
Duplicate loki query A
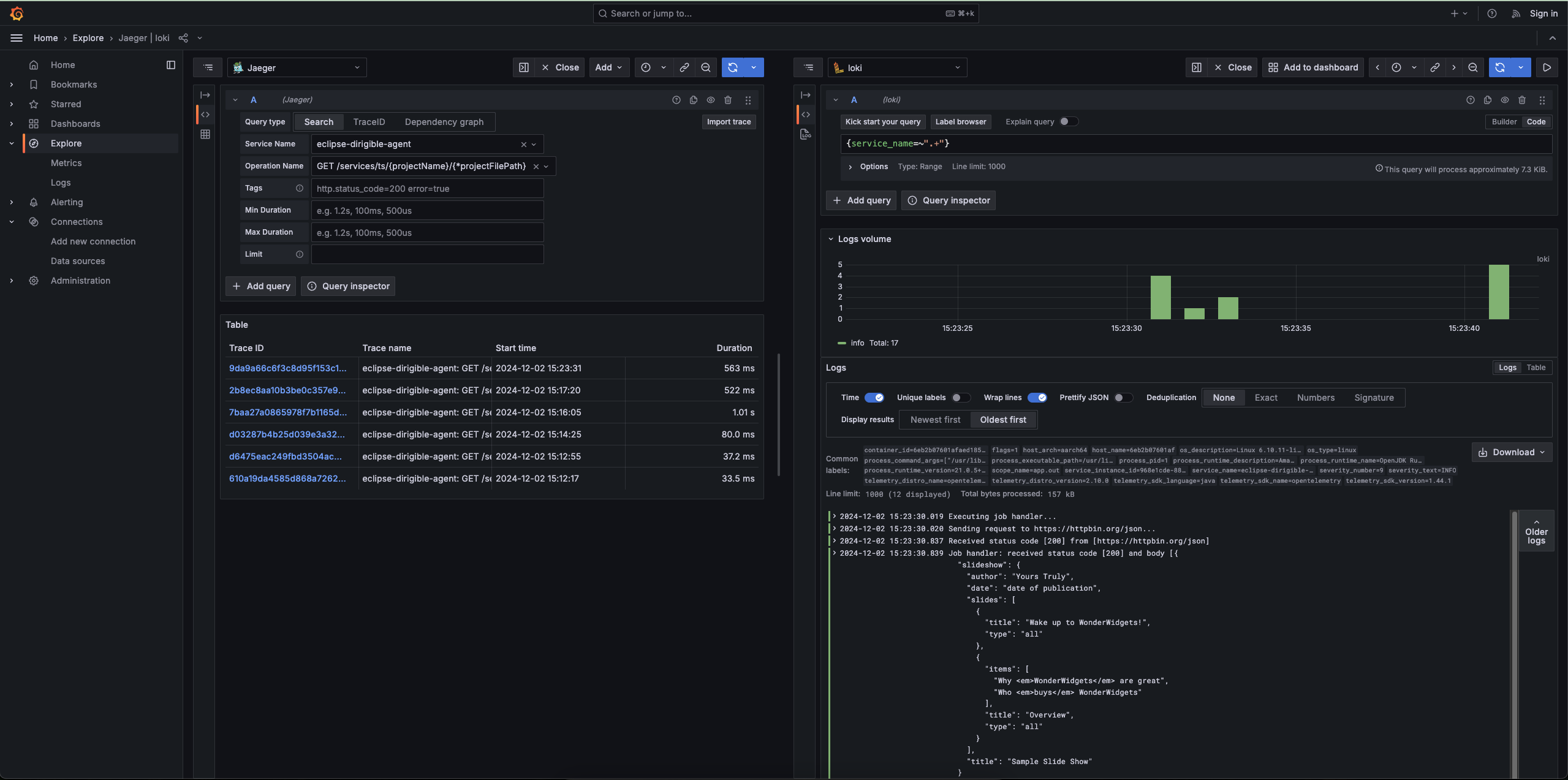pyautogui.click(x=1488, y=100)
